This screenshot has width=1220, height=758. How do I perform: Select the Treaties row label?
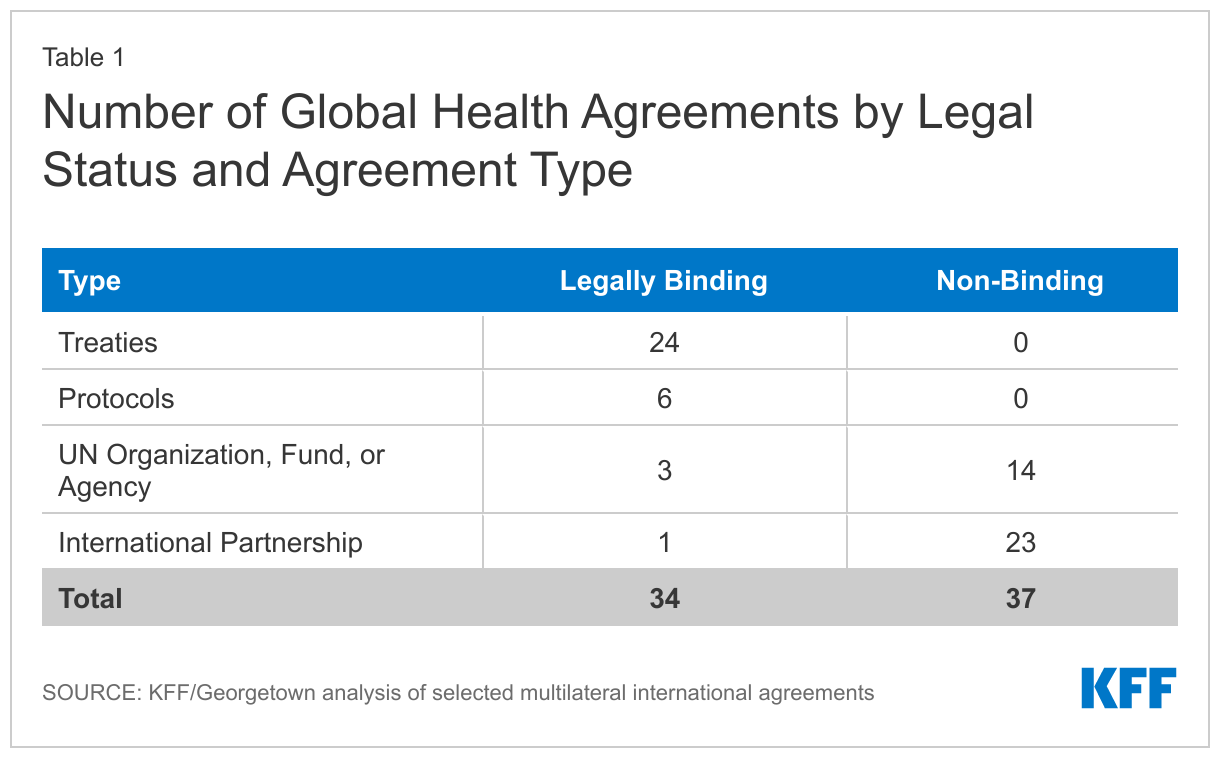(x=108, y=343)
